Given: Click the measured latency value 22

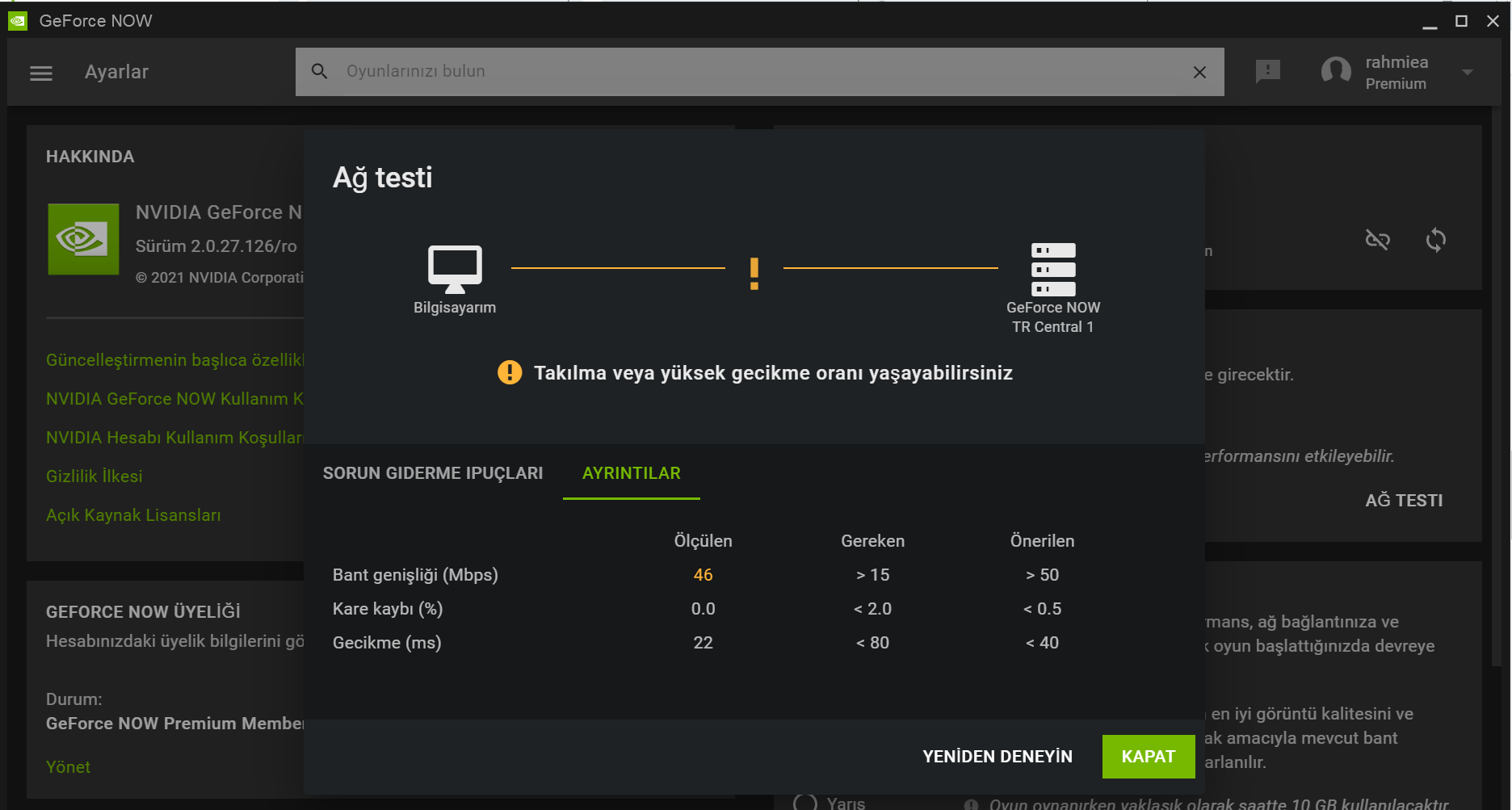Looking at the screenshot, I should point(703,643).
